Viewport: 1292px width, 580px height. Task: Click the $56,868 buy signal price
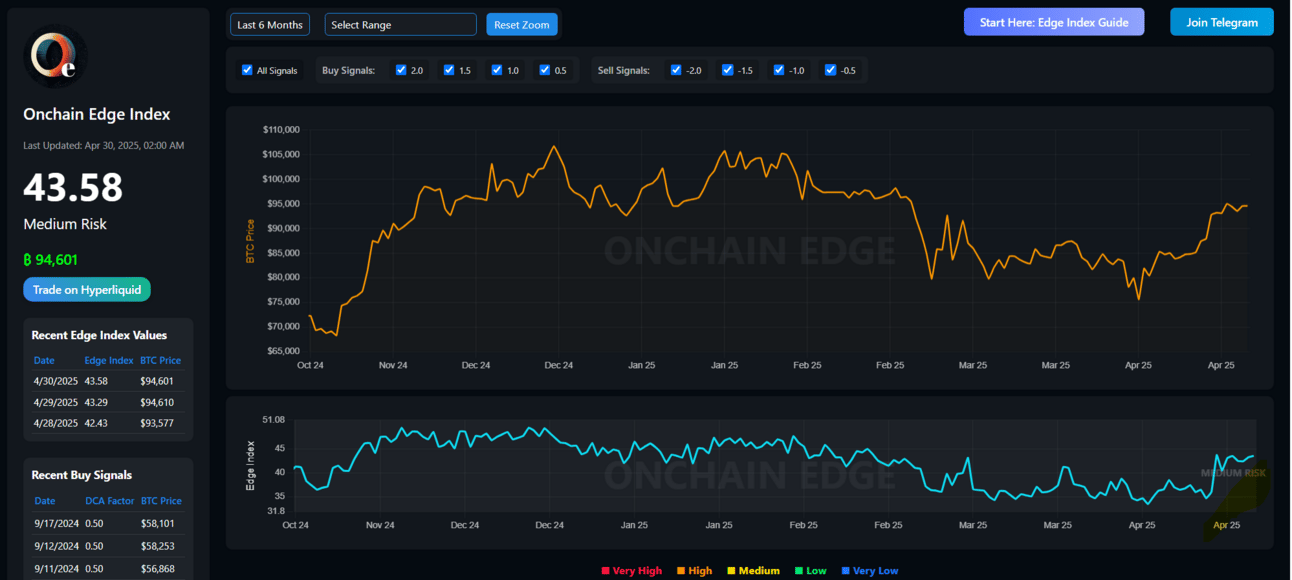click(x=157, y=569)
